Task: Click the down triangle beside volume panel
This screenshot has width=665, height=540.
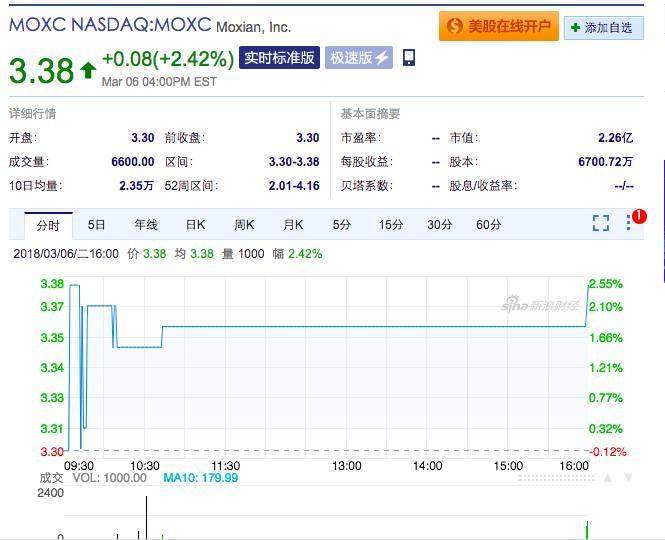Action: tap(629, 478)
